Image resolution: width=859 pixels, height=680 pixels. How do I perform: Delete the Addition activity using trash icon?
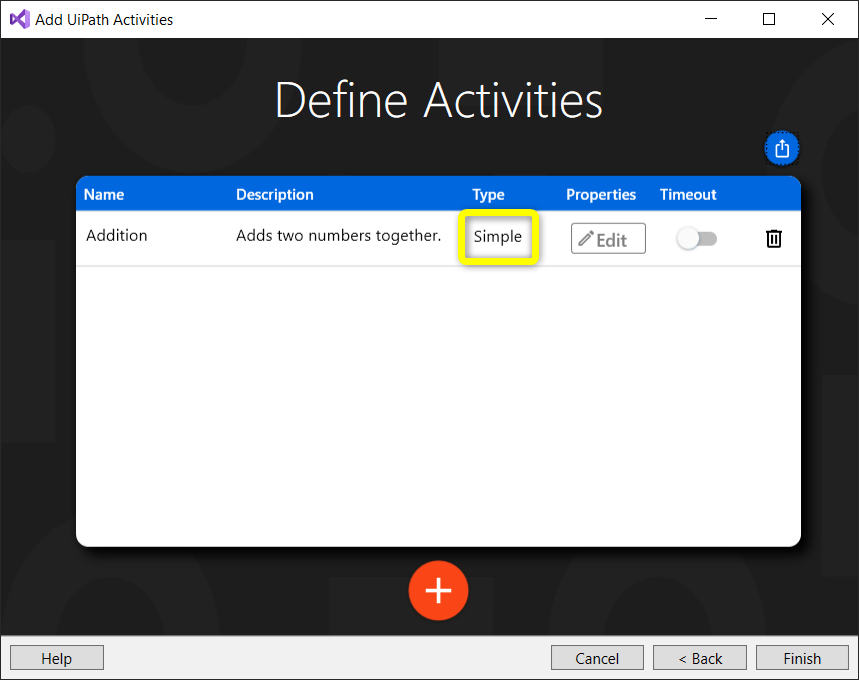(x=773, y=238)
